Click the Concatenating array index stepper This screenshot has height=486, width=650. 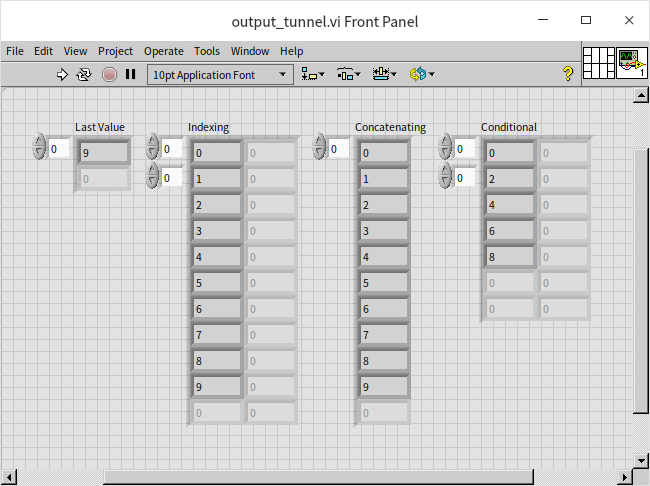(320, 149)
